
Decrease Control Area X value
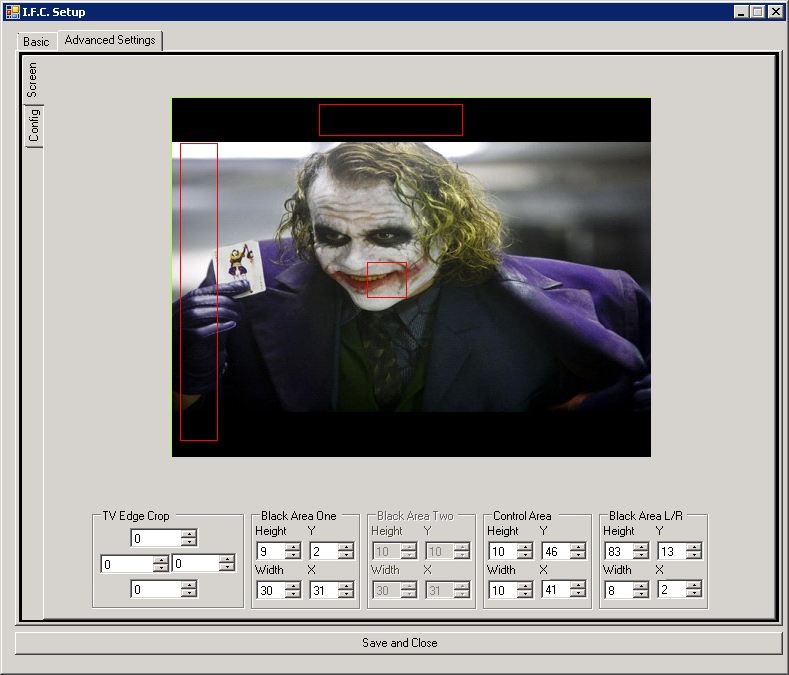[x=578, y=594]
